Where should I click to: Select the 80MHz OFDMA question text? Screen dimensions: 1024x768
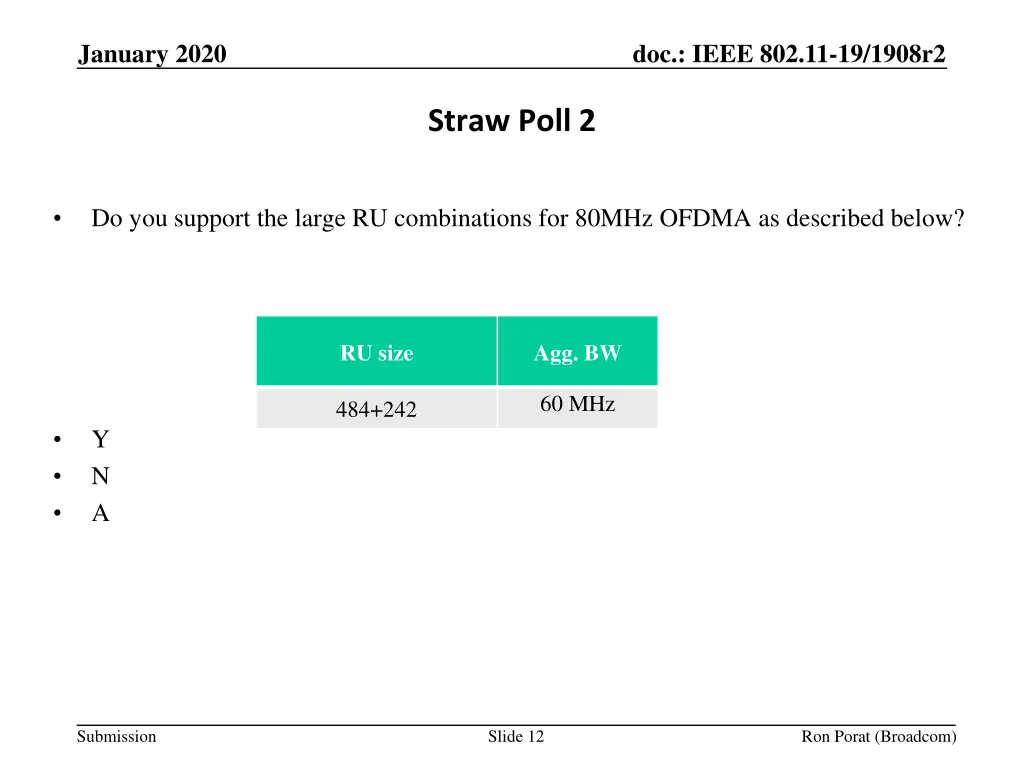coord(527,218)
